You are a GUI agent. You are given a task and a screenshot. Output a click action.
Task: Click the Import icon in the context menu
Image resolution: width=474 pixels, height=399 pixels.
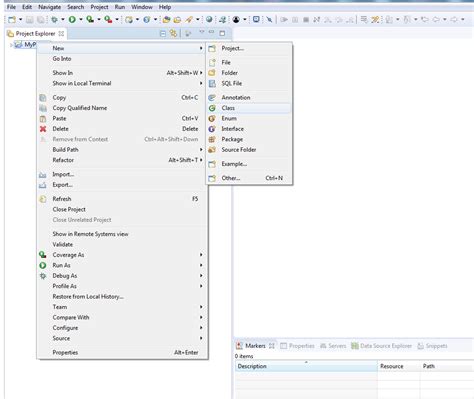click(43, 174)
